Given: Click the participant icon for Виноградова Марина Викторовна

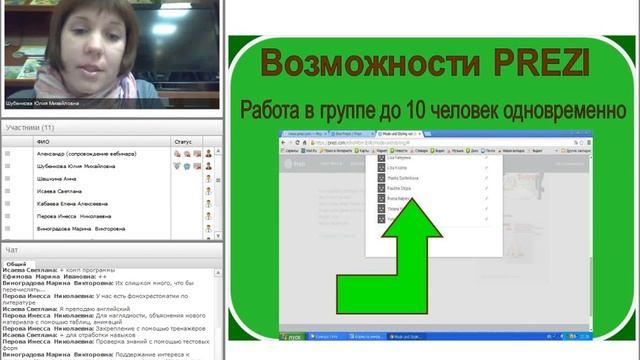Looking at the screenshot, I should (209, 229).
